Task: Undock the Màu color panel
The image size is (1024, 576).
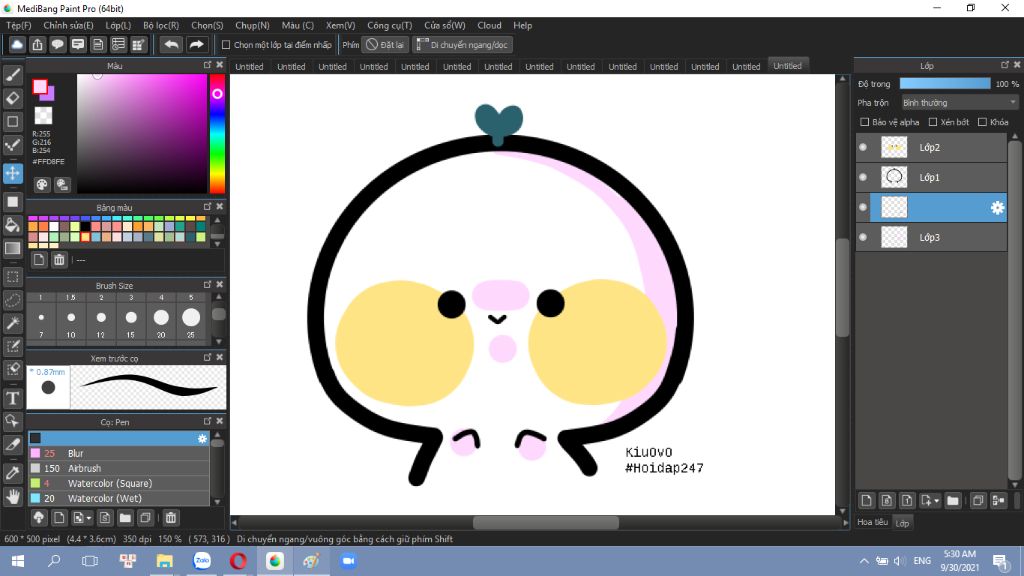Action: pos(208,65)
